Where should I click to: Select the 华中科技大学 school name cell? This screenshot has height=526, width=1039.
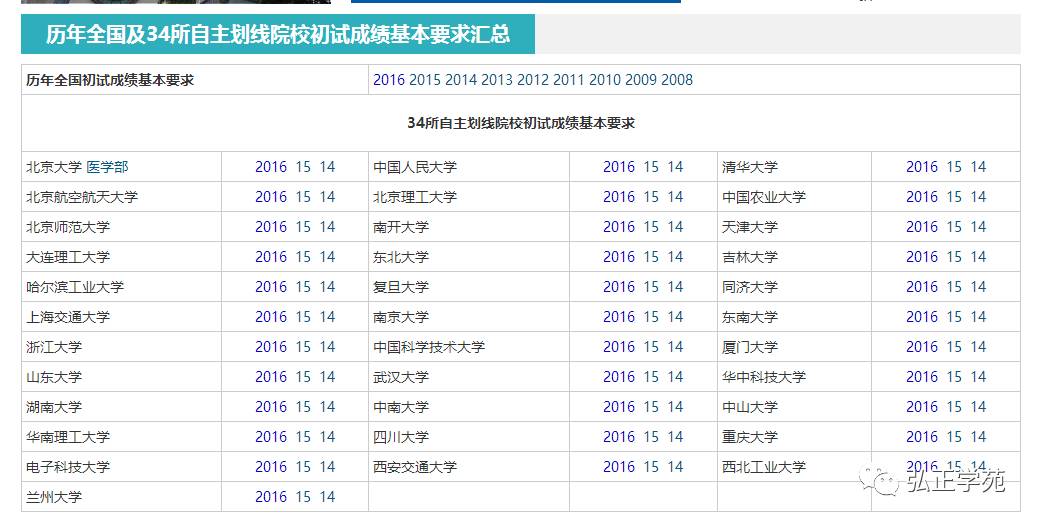point(794,377)
